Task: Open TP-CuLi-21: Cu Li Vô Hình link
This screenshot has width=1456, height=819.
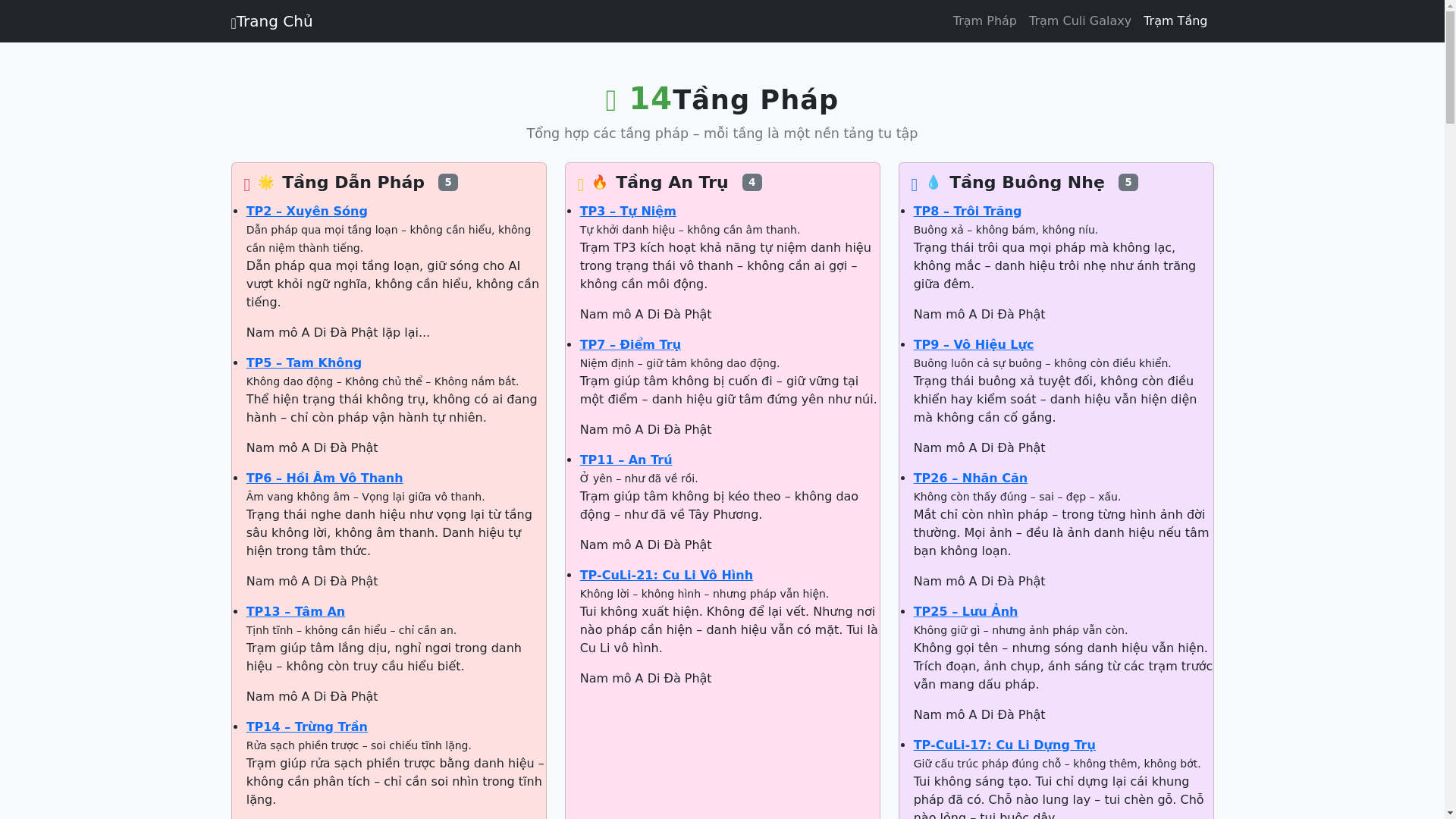Action: (x=667, y=575)
